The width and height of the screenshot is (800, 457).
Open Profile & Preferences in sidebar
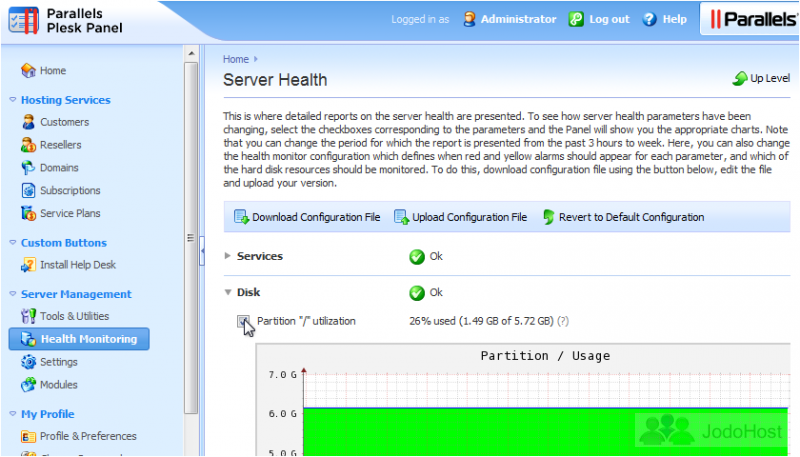pos(88,437)
